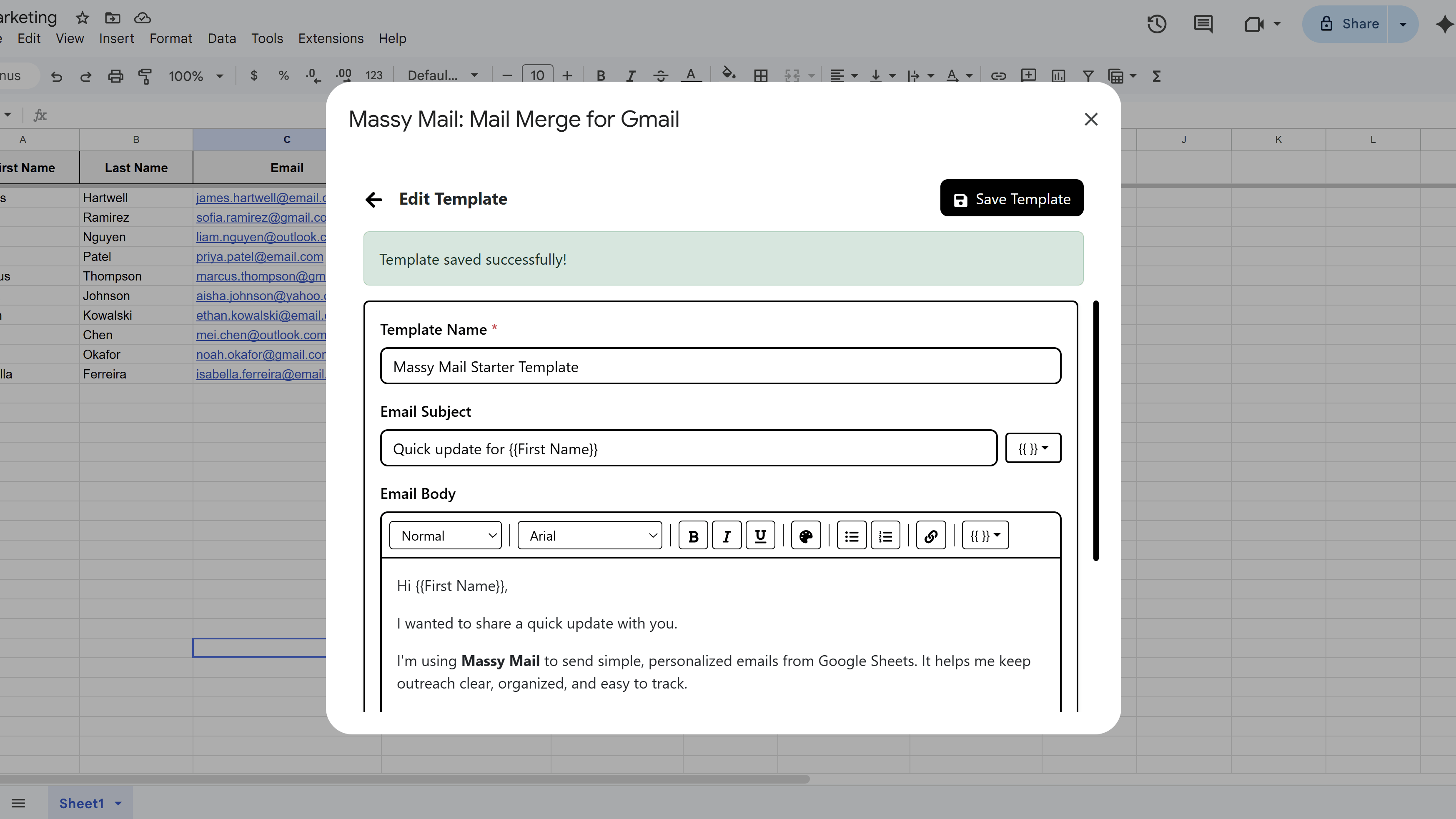Toggle bold formatting in the Email Body editor
Image resolution: width=1456 pixels, height=819 pixels.
[x=692, y=535]
